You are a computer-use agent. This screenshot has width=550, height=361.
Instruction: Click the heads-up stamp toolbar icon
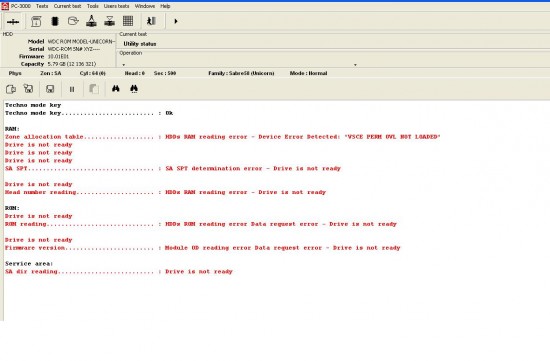pos(91,21)
